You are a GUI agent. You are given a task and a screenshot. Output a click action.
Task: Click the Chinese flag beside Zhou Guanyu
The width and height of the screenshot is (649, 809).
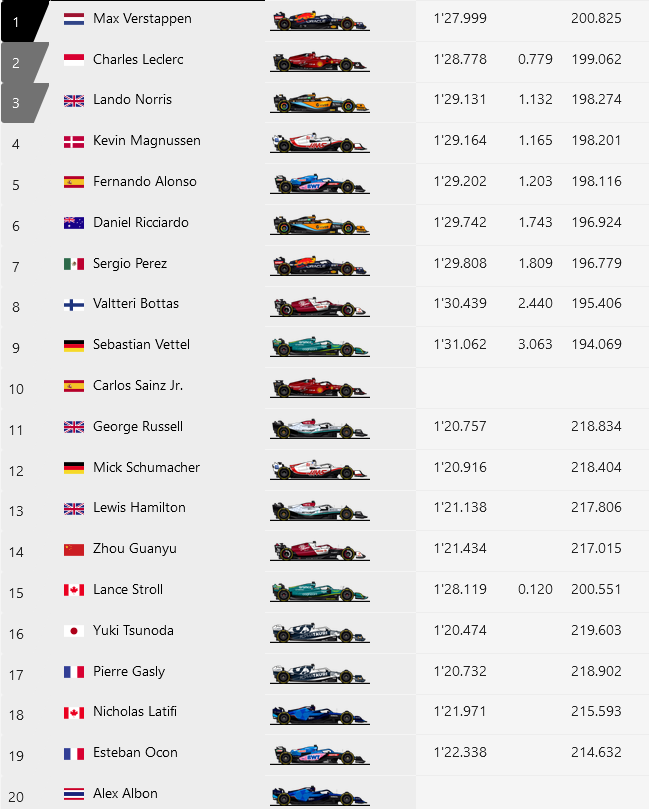[73, 549]
